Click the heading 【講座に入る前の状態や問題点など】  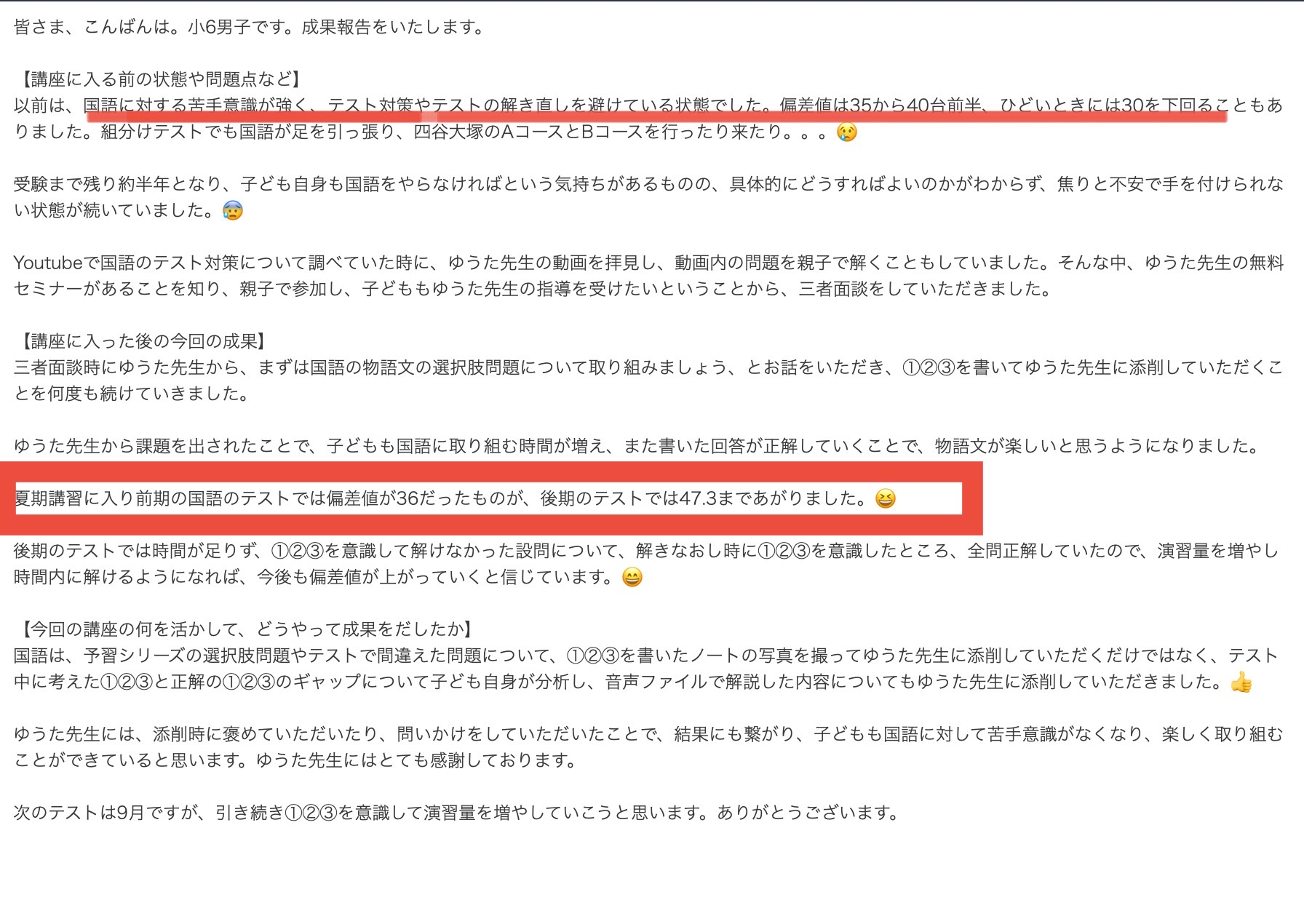point(158,79)
